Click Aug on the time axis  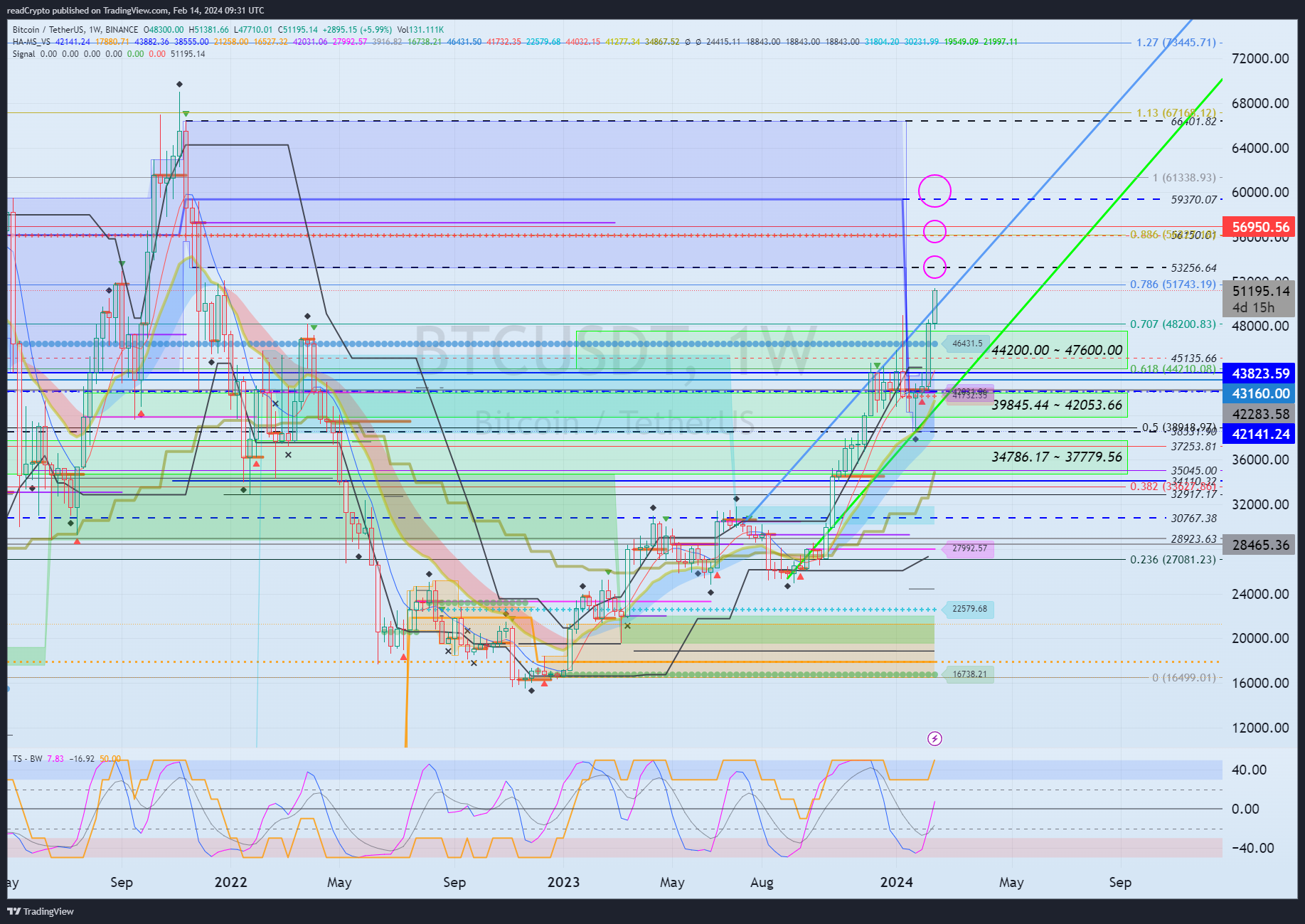pos(762,882)
